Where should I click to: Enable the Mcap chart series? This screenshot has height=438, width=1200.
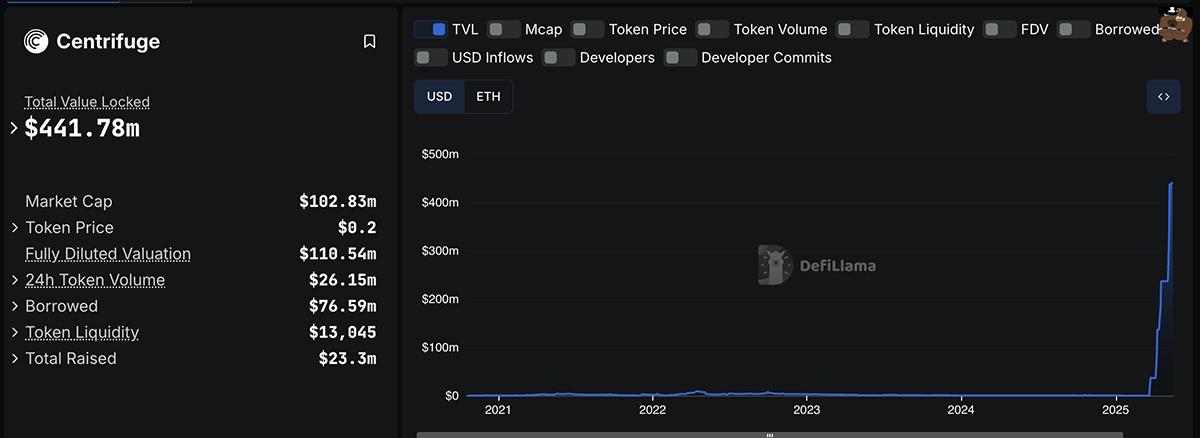tap(503, 29)
